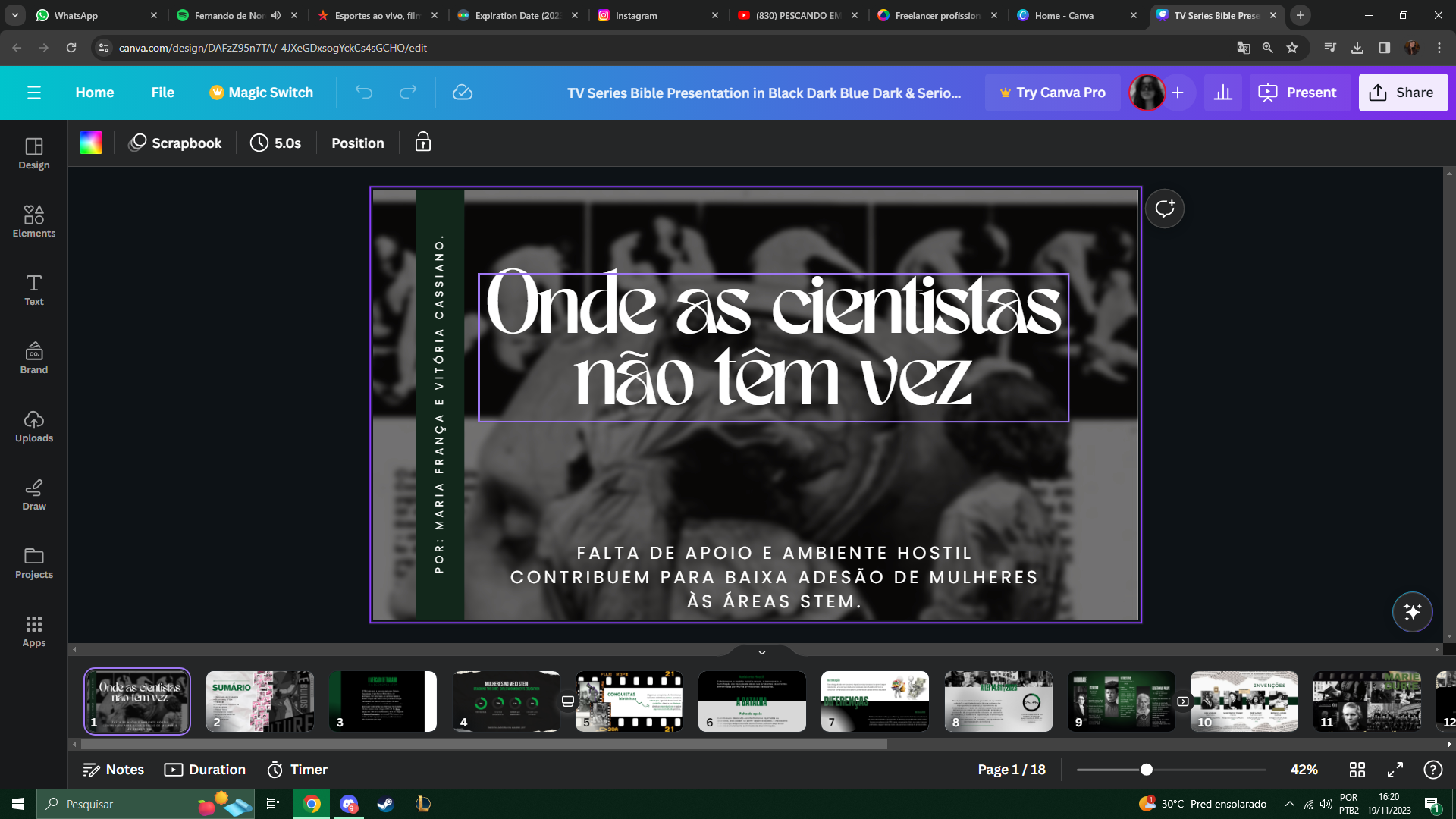Viewport: 1456px width, 819px height.
Task: Open the File menu
Action: point(162,93)
